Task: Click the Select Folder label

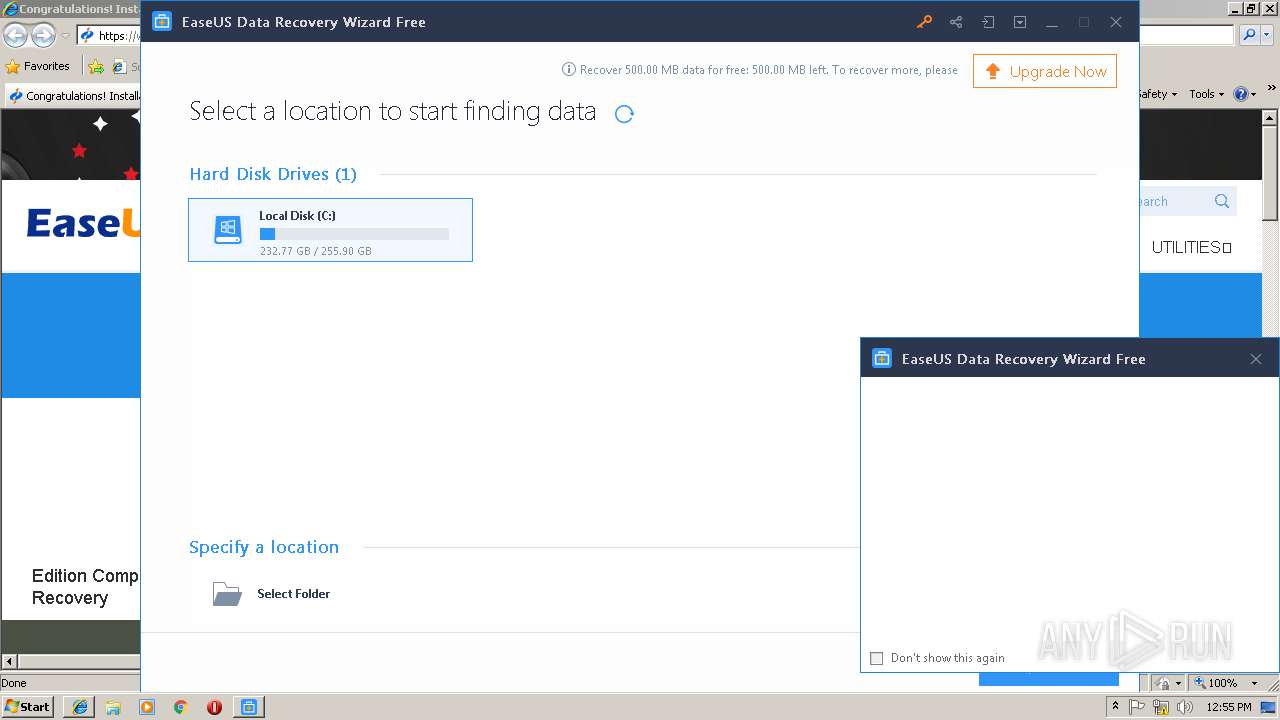Action: point(293,594)
